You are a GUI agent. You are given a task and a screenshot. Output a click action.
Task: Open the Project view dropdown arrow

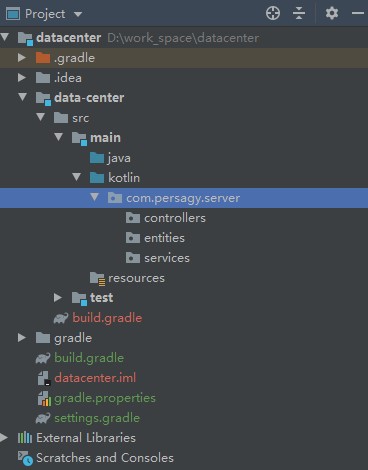(x=78, y=14)
